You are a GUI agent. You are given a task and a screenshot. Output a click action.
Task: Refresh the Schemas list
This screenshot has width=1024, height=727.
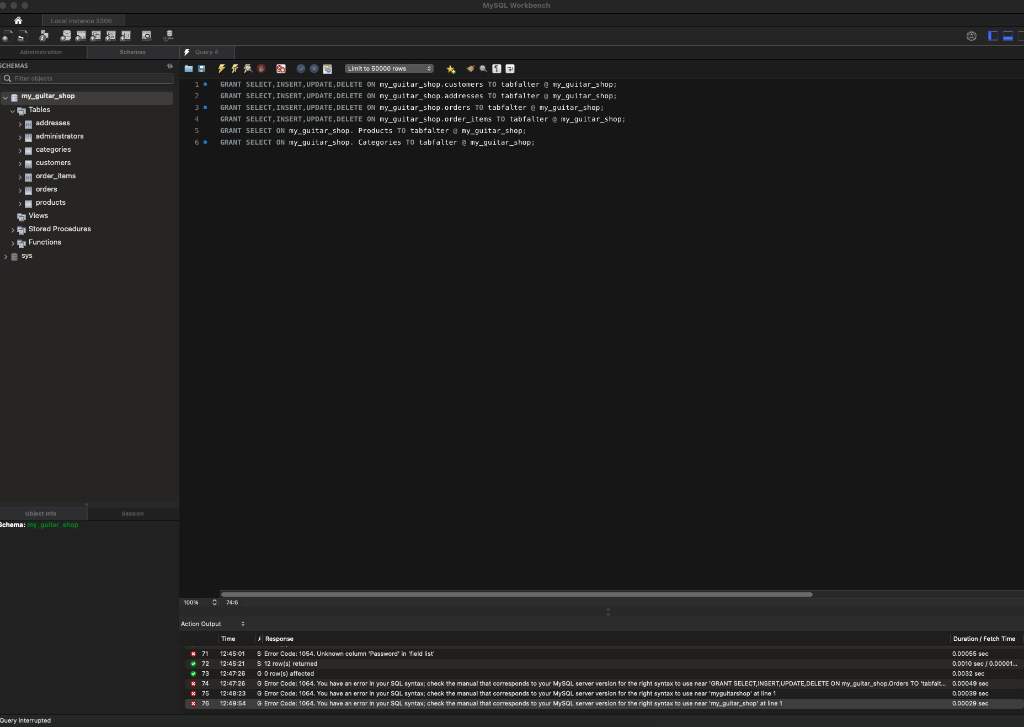(170, 65)
